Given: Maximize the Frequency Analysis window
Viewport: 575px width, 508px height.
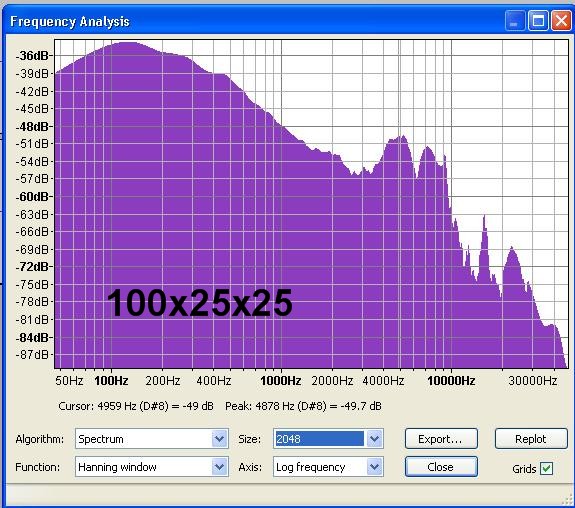Looking at the screenshot, I should pos(538,21).
